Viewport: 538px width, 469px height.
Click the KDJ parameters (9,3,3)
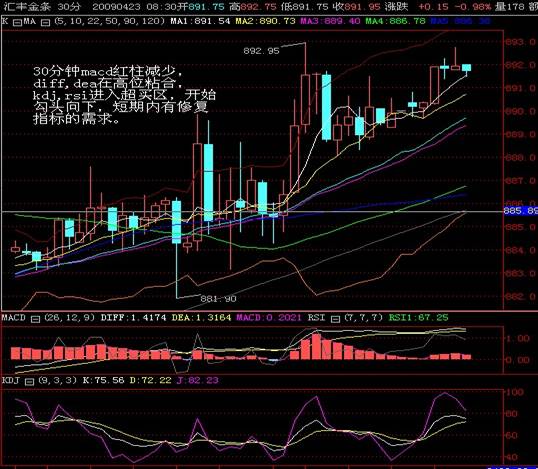click(58, 380)
